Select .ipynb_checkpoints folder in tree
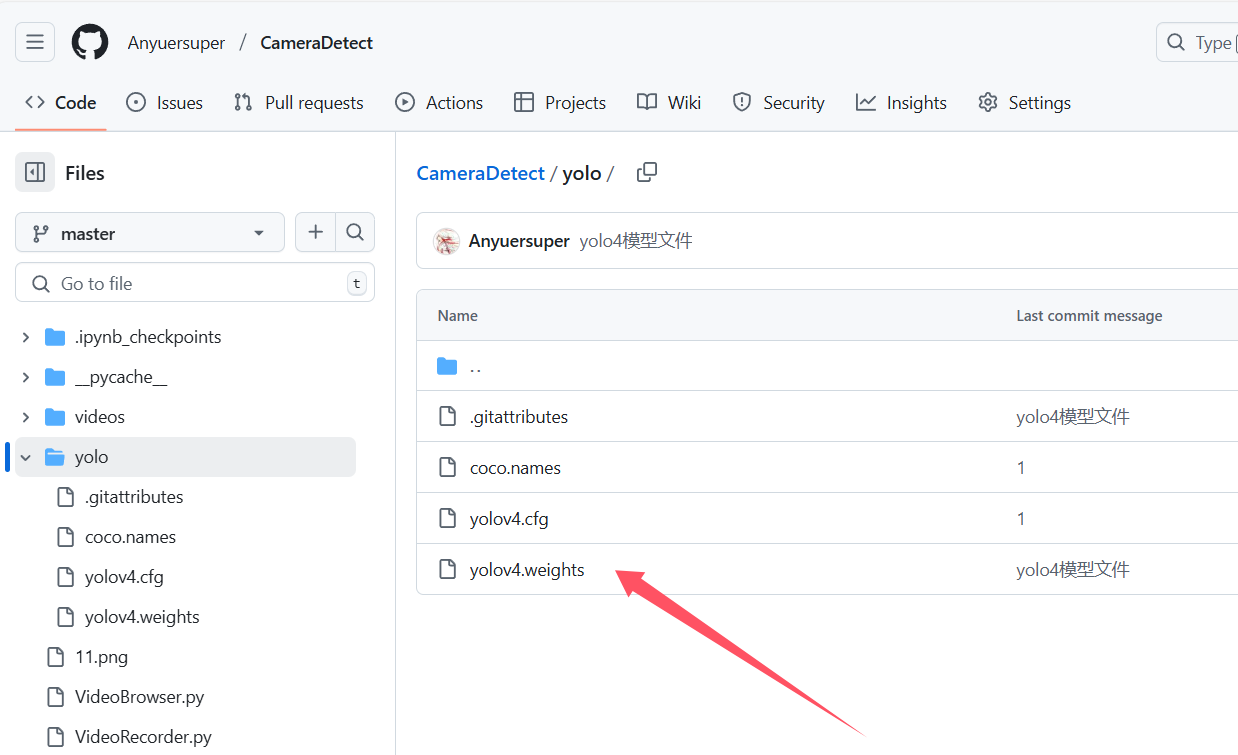The width and height of the screenshot is (1238, 755). tap(148, 337)
